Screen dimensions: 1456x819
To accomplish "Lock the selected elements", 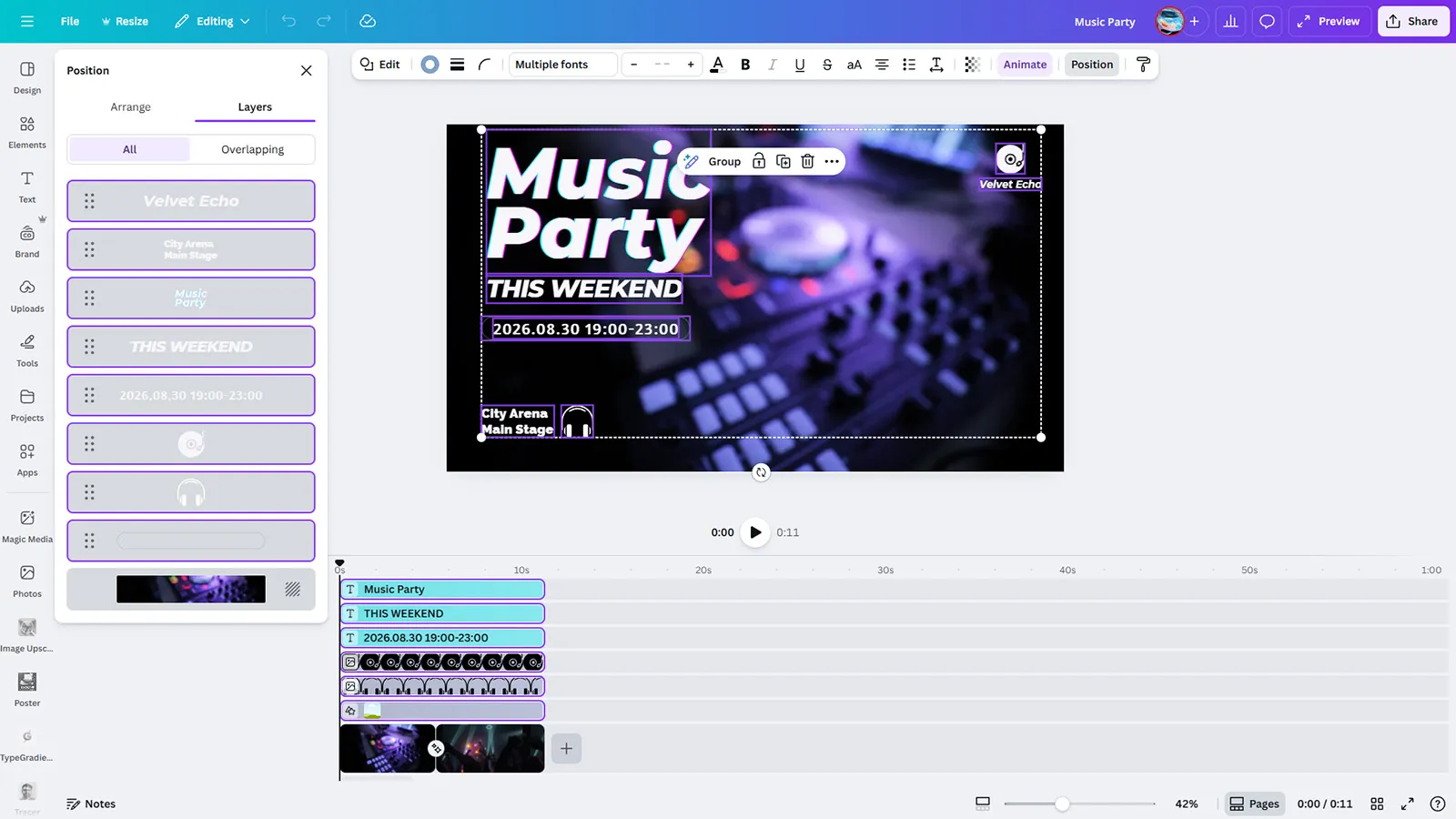I will pos(759,161).
